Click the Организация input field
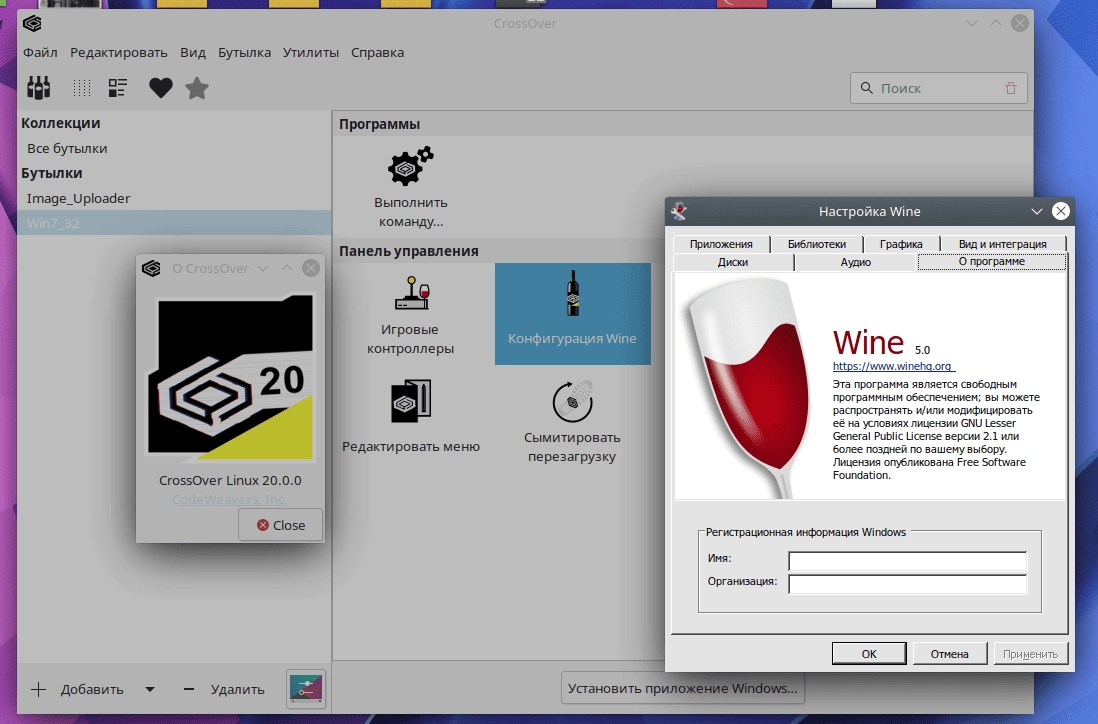Viewport: 1098px width, 724px height. 908,584
